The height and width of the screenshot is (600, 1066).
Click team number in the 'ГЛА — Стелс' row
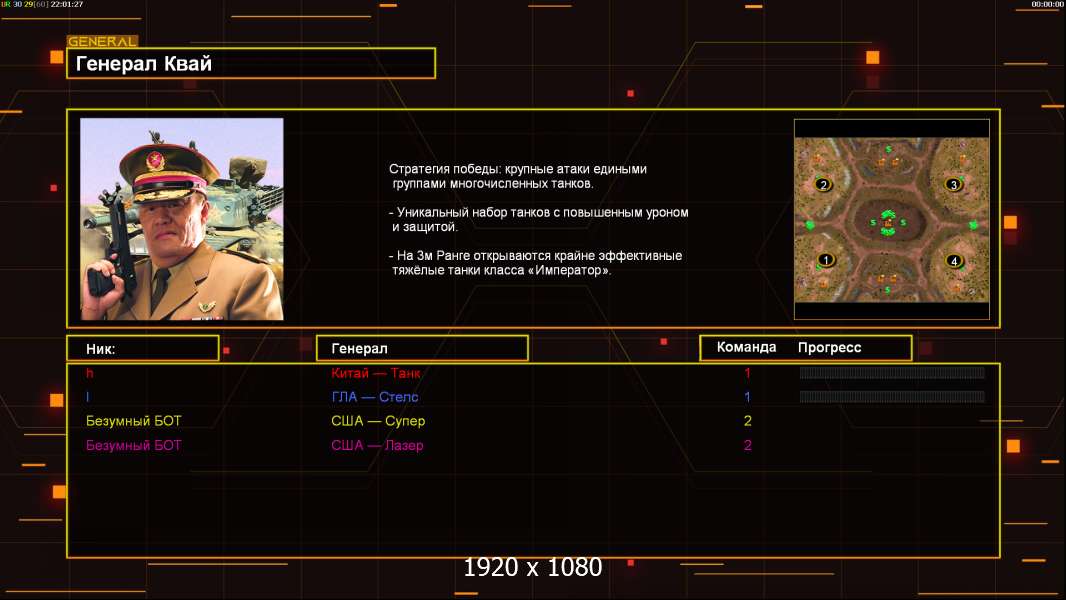click(747, 397)
